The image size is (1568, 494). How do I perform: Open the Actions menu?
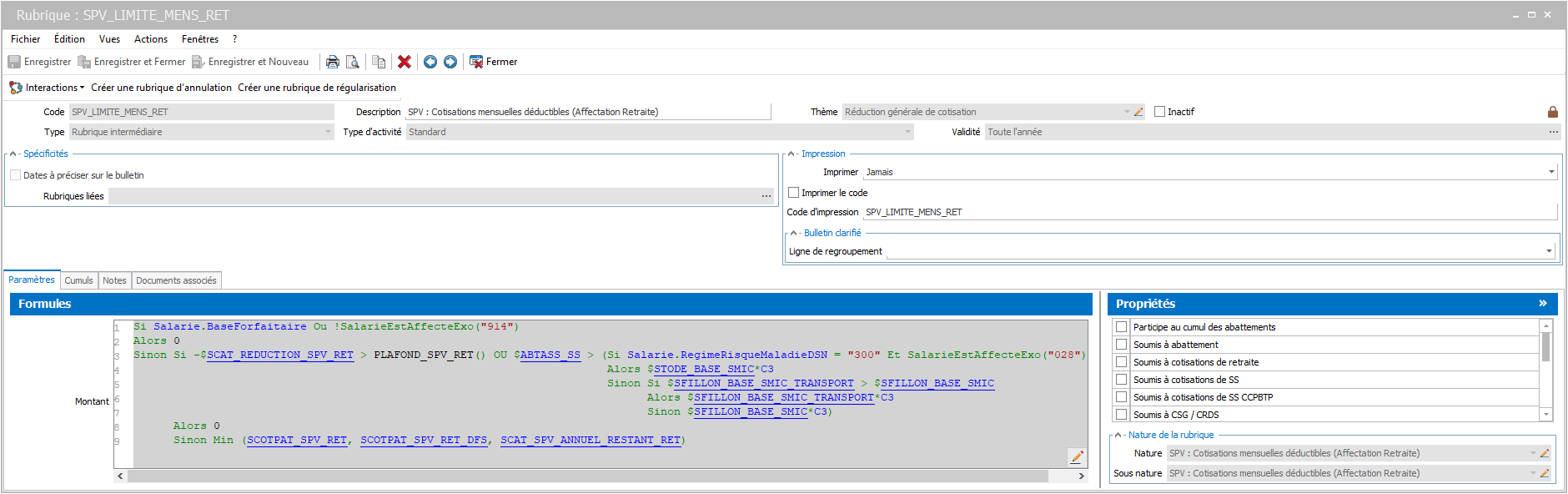[151, 39]
